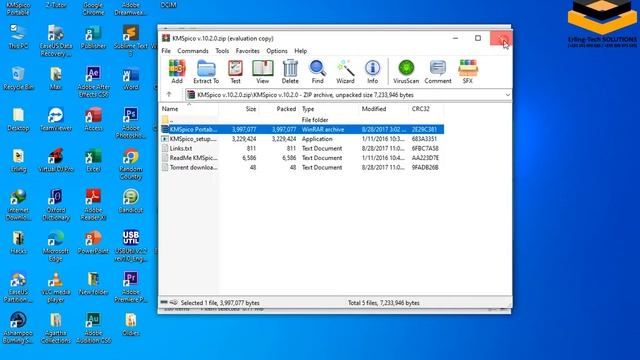Image resolution: width=640 pixels, height=360 pixels.
Task: Select the Torrent downloa... file row
Action: coord(302,167)
